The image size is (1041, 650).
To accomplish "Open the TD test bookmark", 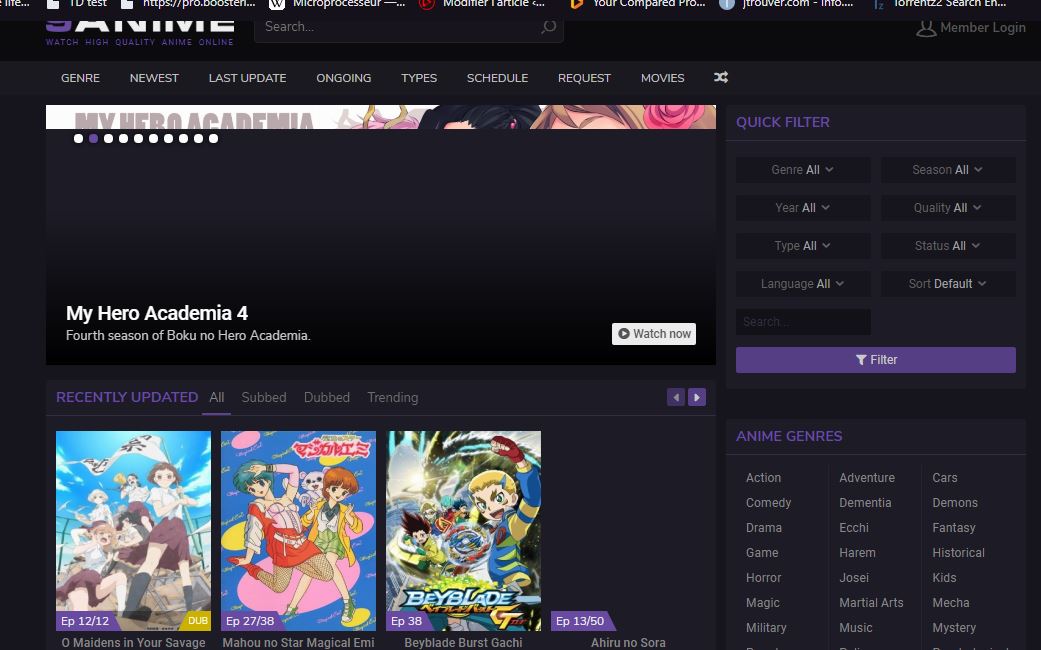I will [x=78, y=4].
